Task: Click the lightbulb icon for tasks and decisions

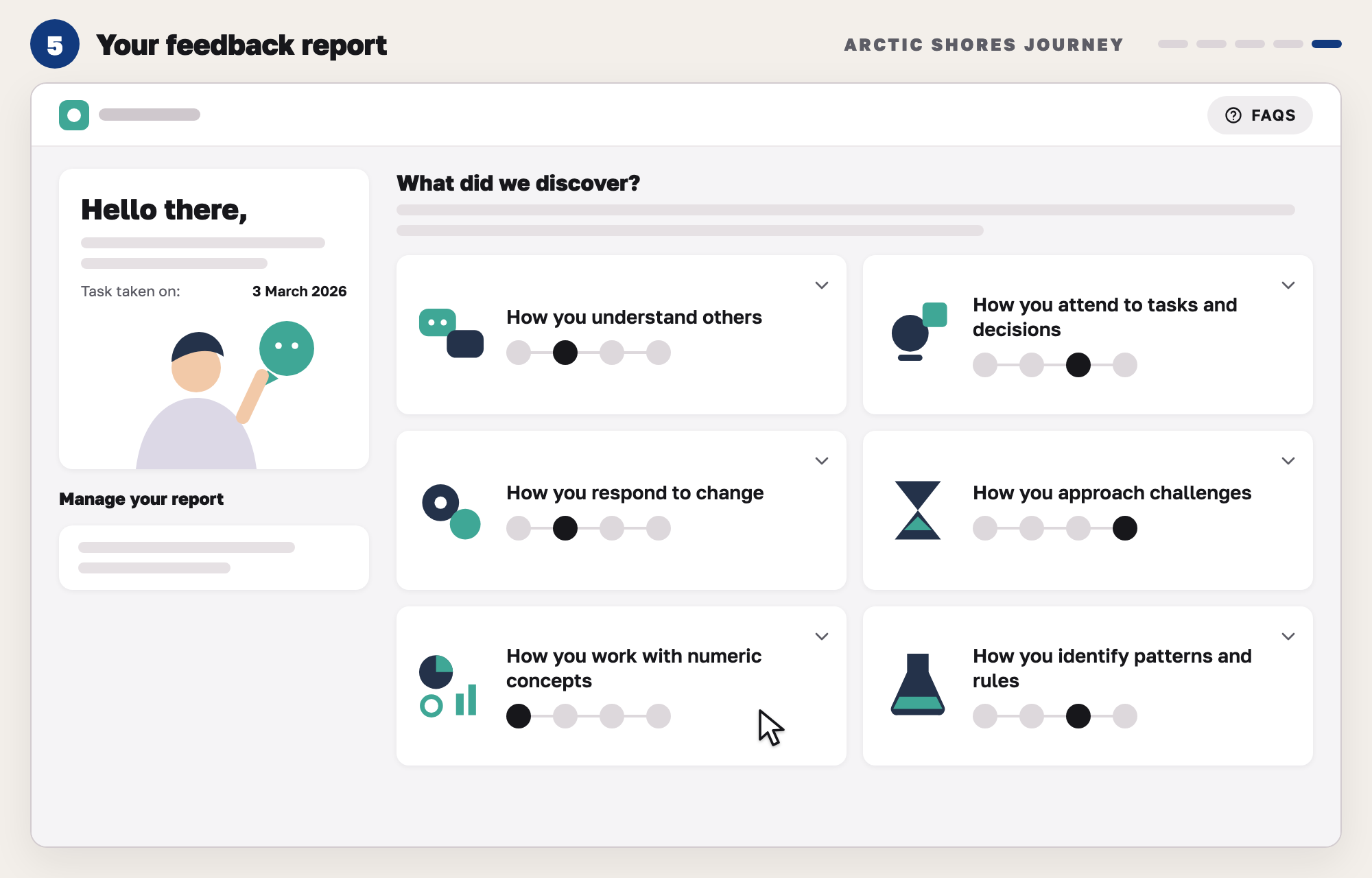Action: click(x=919, y=332)
